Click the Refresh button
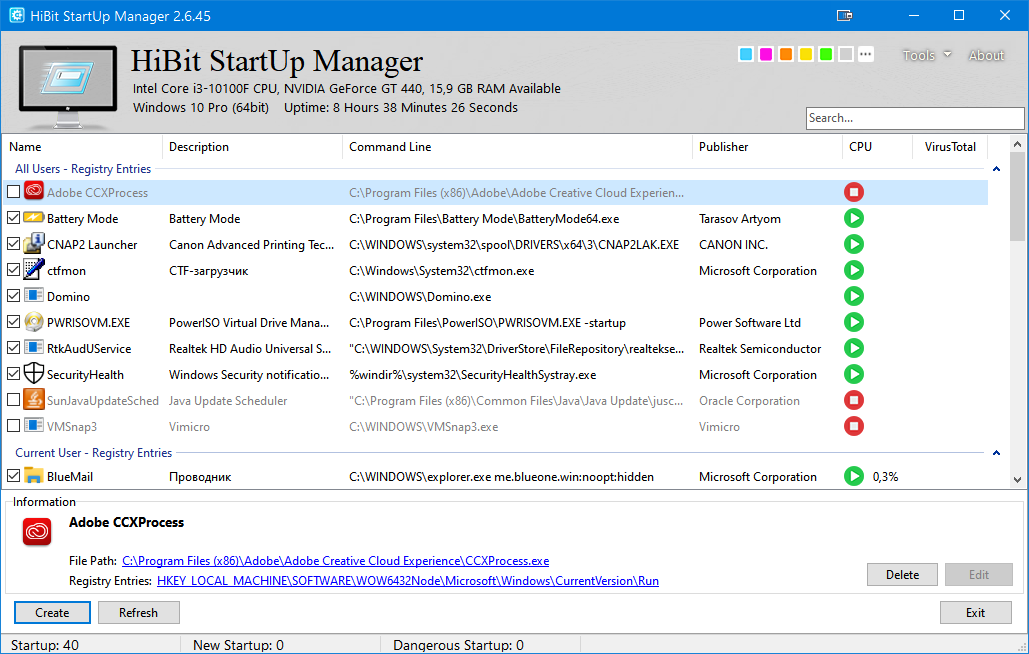 (x=138, y=613)
